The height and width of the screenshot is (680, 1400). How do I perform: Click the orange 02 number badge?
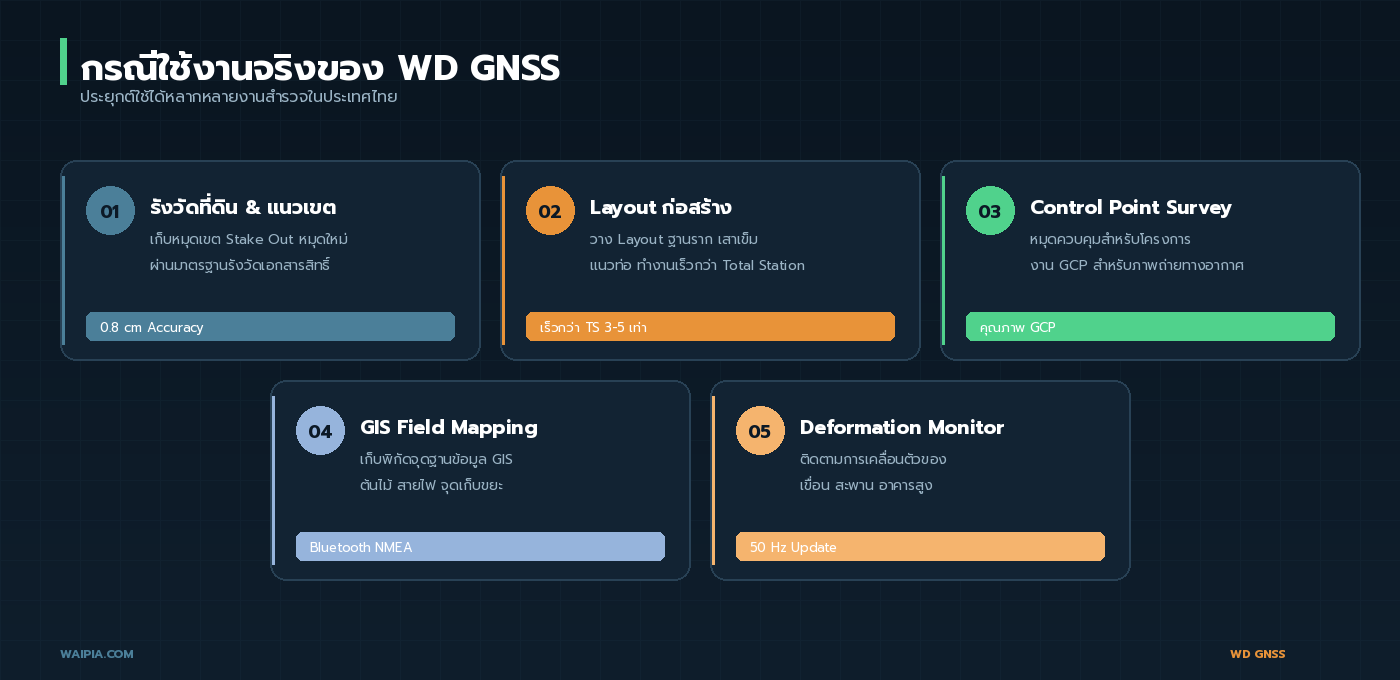pyautogui.click(x=550, y=210)
